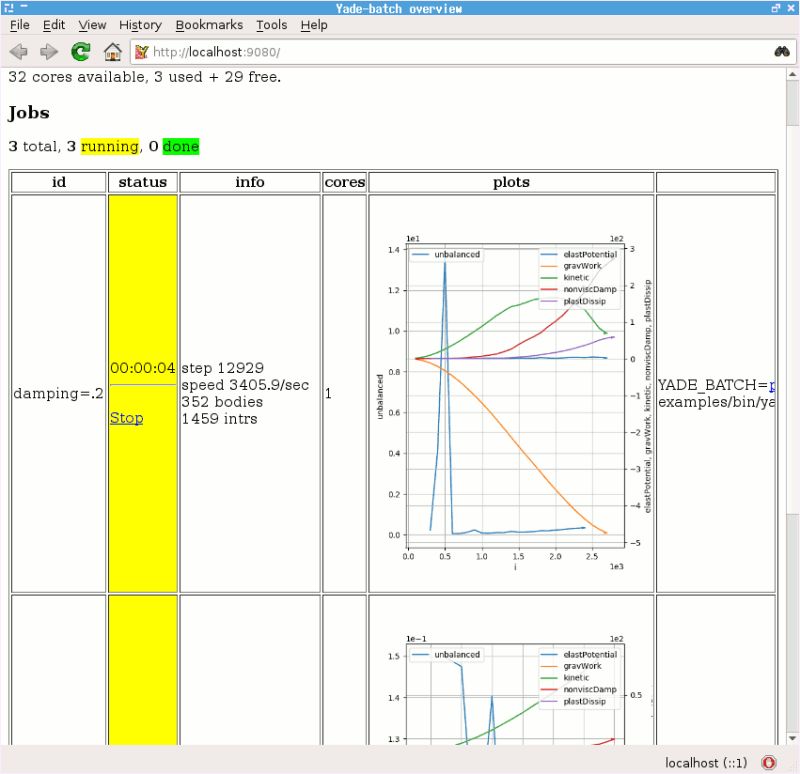Click the browser Forward arrow icon
Viewport: 800px width, 774px height.
coord(49,52)
